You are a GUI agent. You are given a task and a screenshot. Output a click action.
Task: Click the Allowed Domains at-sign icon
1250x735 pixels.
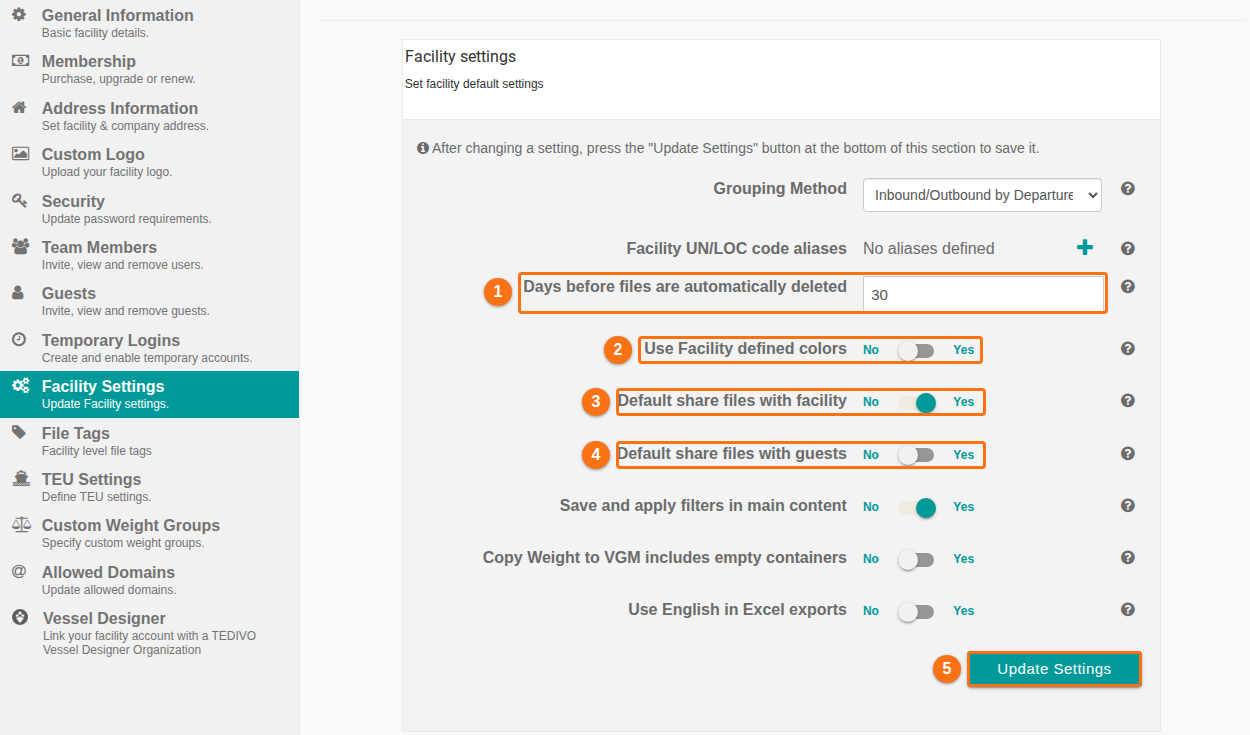pos(19,571)
